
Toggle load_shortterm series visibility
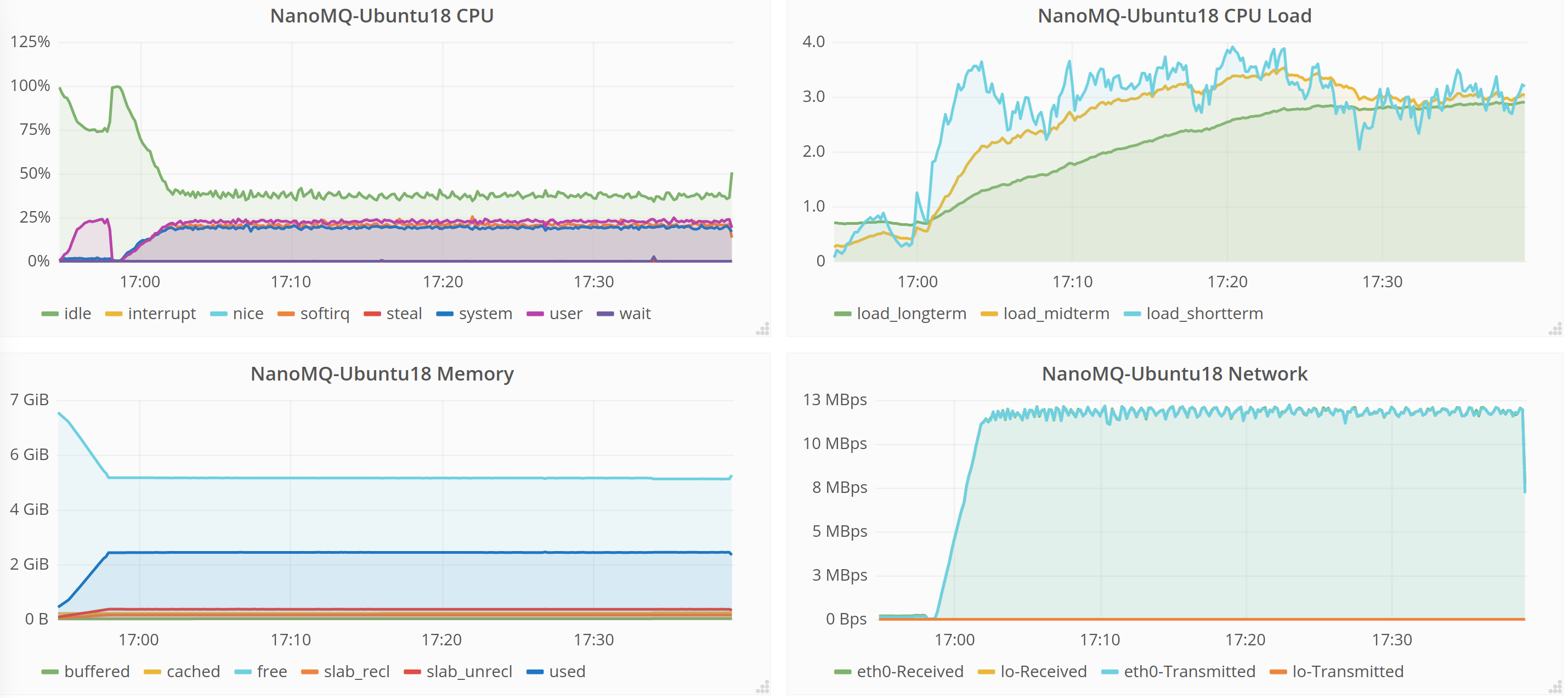coord(1204,314)
